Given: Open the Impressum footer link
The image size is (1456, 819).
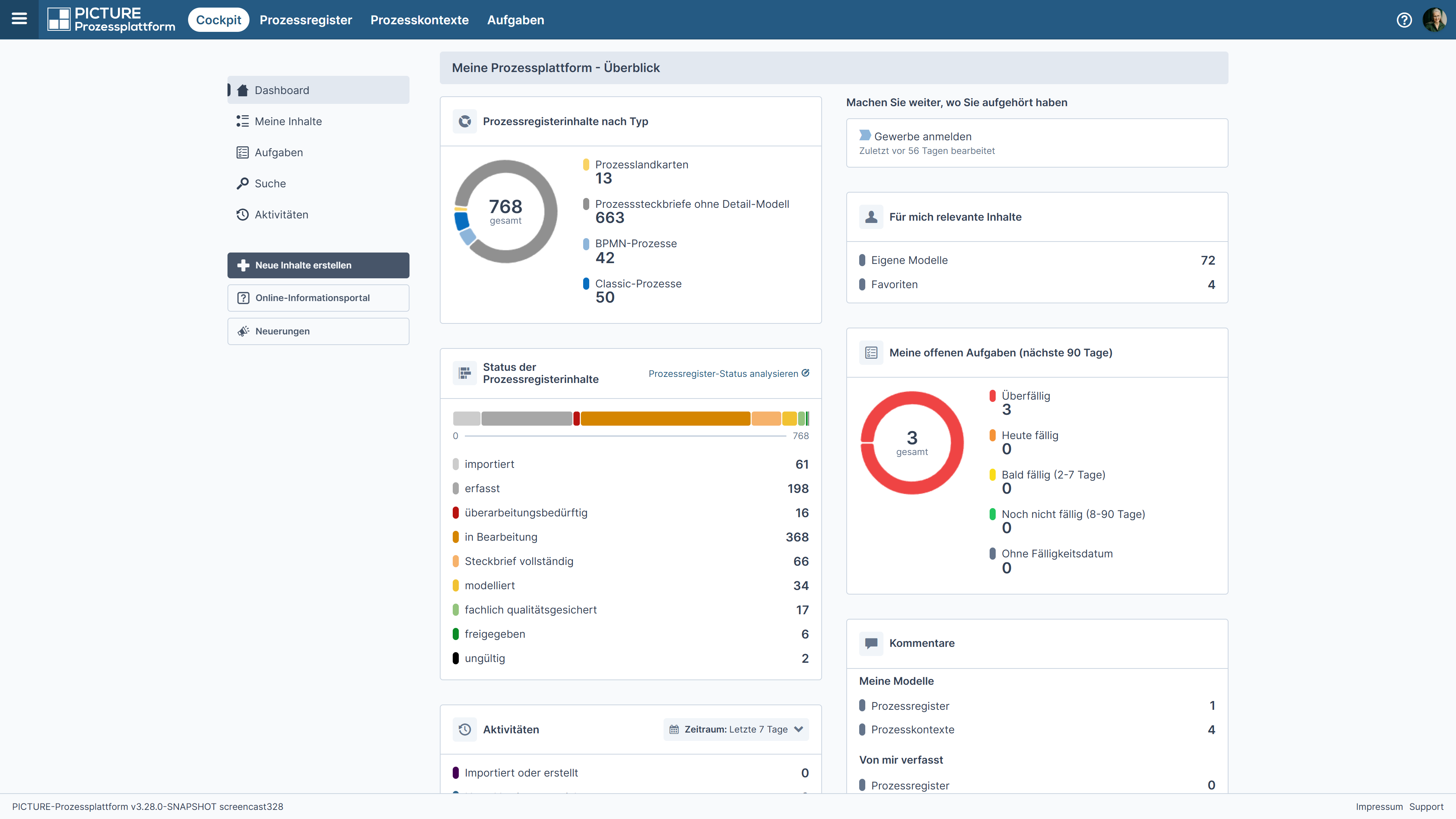Looking at the screenshot, I should click(1379, 806).
